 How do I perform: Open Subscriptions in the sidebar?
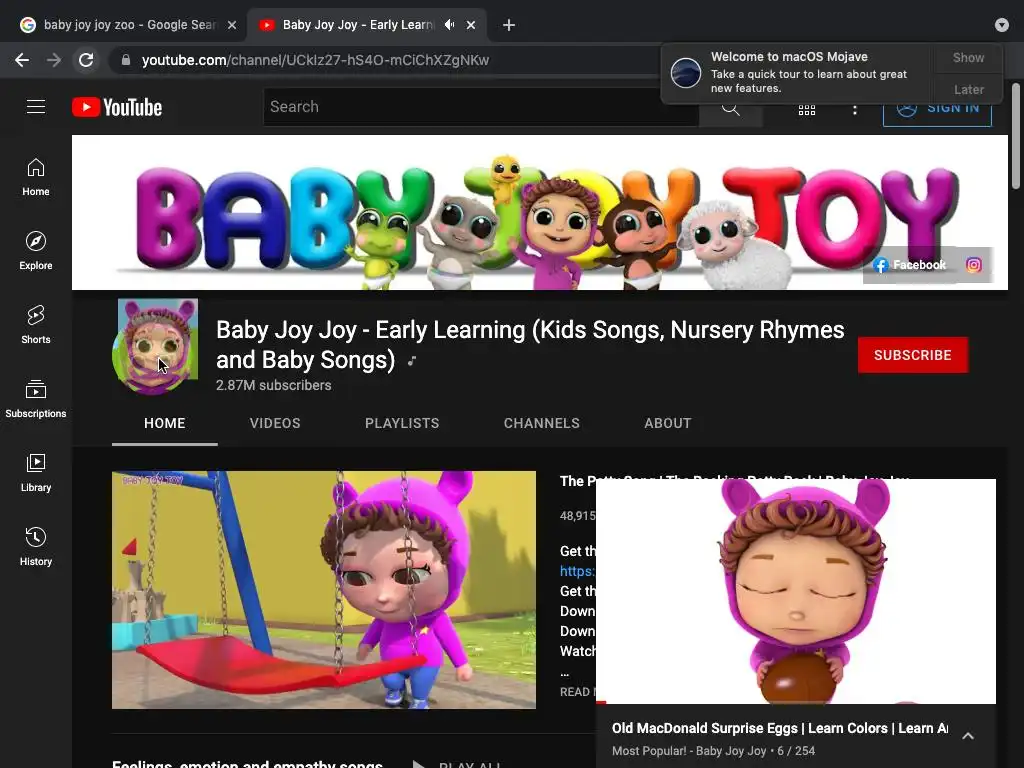tap(36, 399)
